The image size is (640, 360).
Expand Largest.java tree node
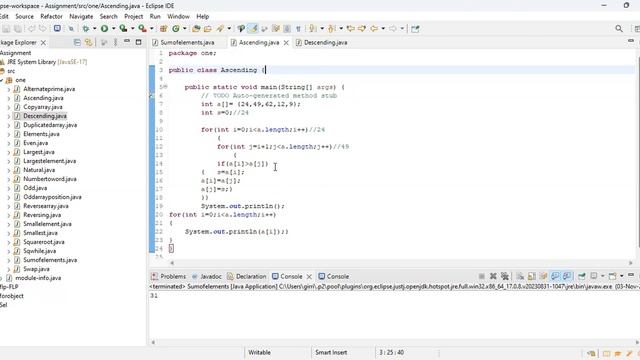pos(9,152)
